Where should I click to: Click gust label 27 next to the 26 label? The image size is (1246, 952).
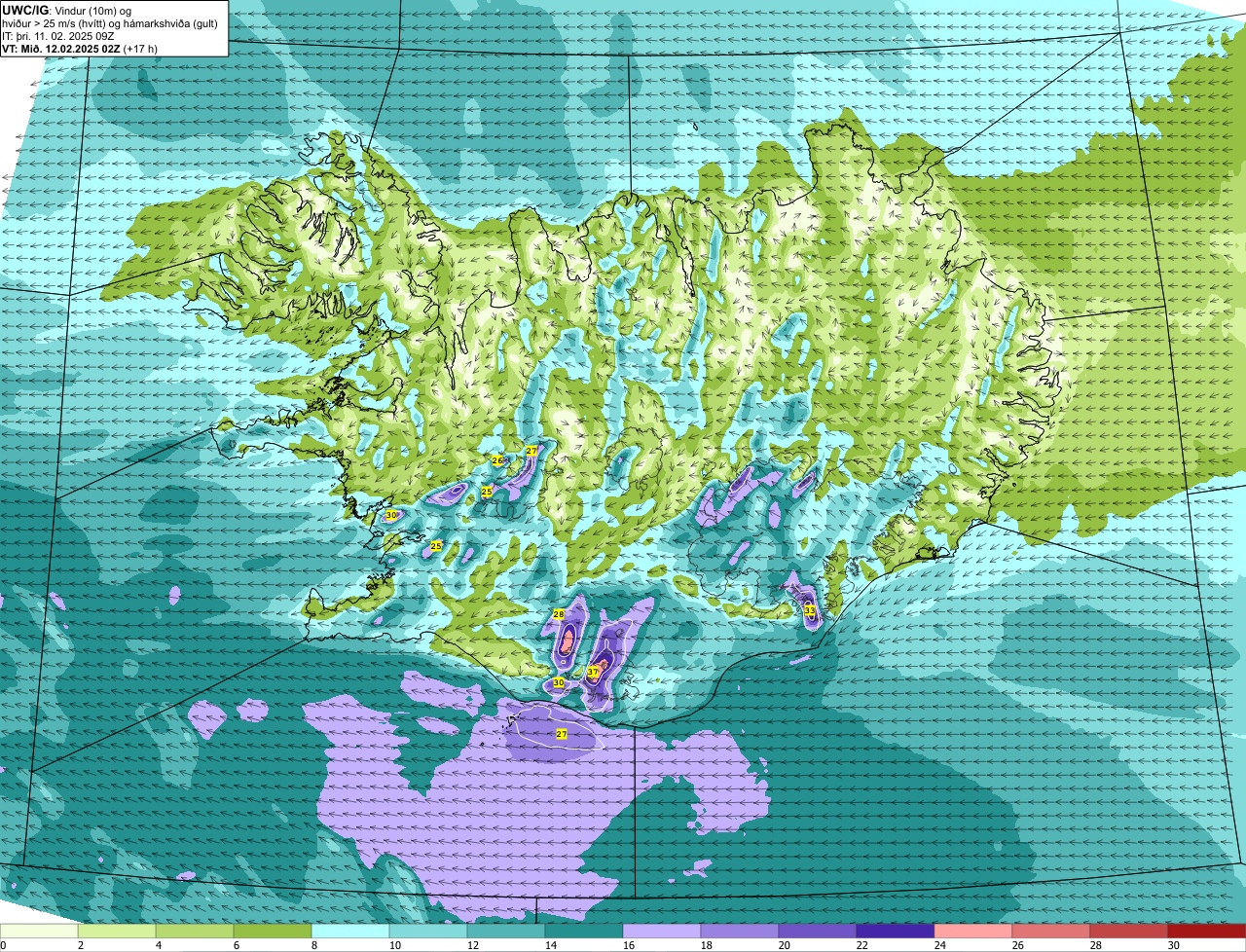(531, 451)
